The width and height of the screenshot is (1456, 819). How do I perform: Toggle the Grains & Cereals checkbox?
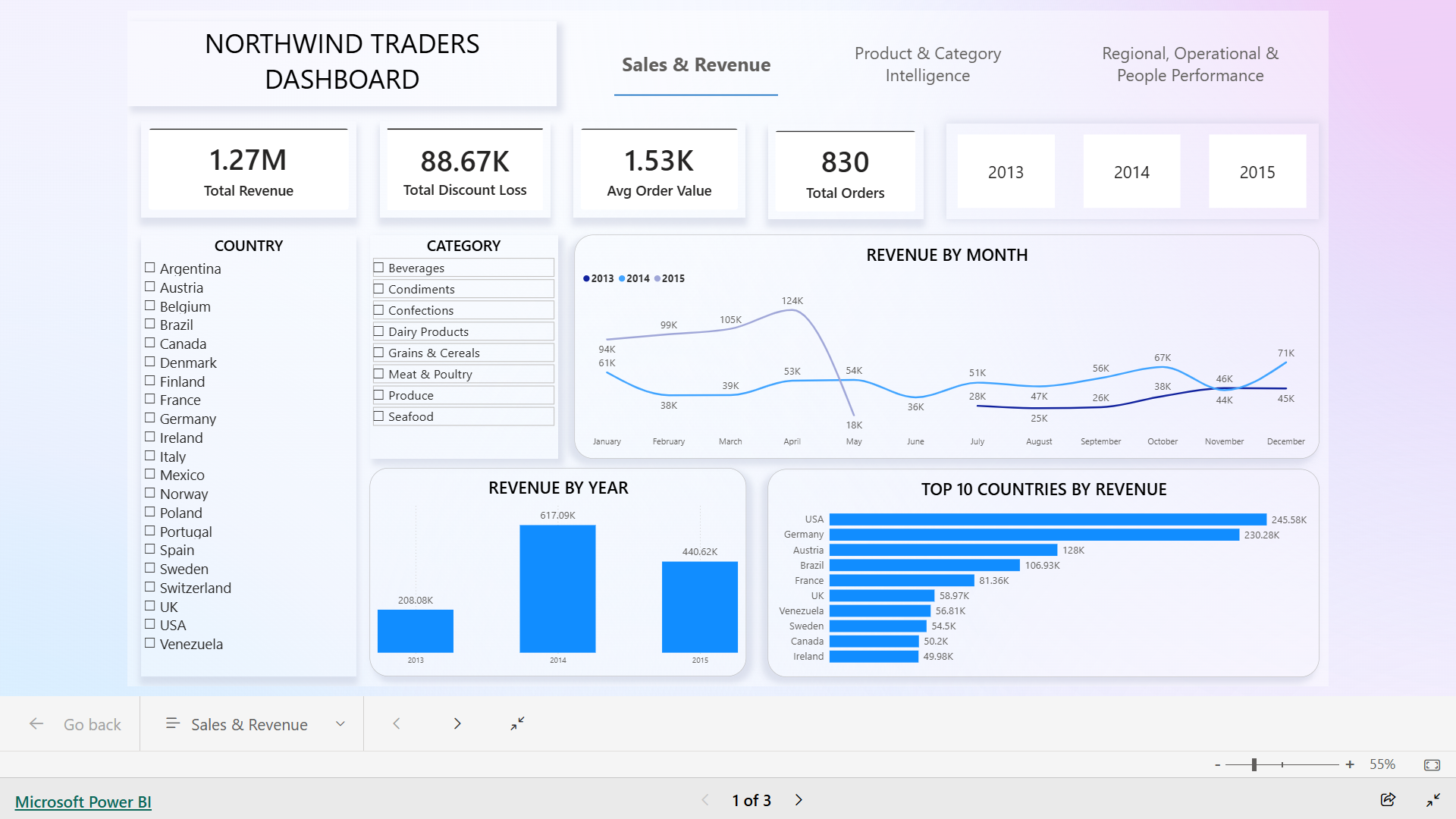[x=378, y=353]
